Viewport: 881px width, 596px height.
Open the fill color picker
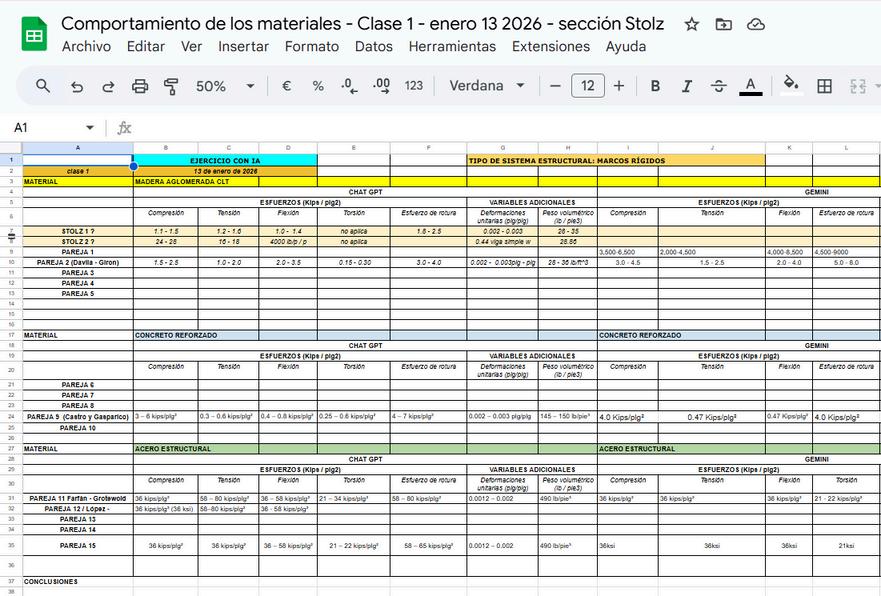(791, 85)
